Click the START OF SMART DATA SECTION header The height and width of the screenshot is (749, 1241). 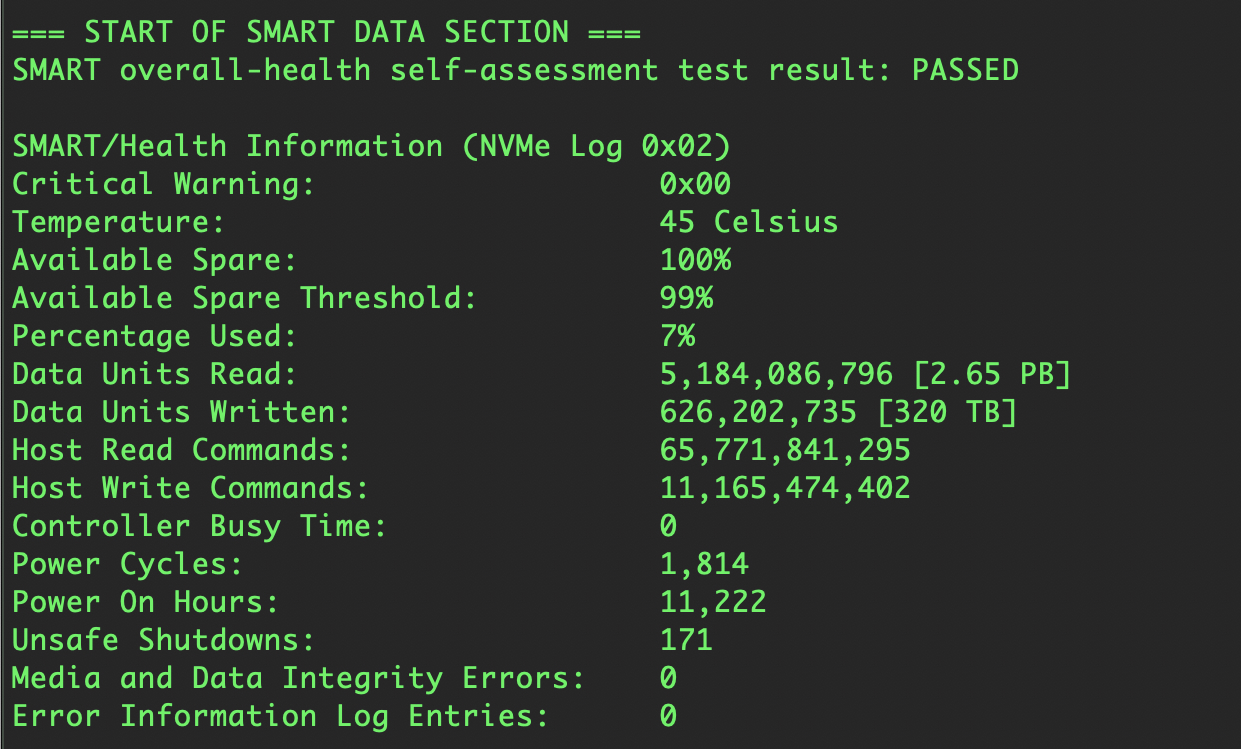(x=326, y=32)
